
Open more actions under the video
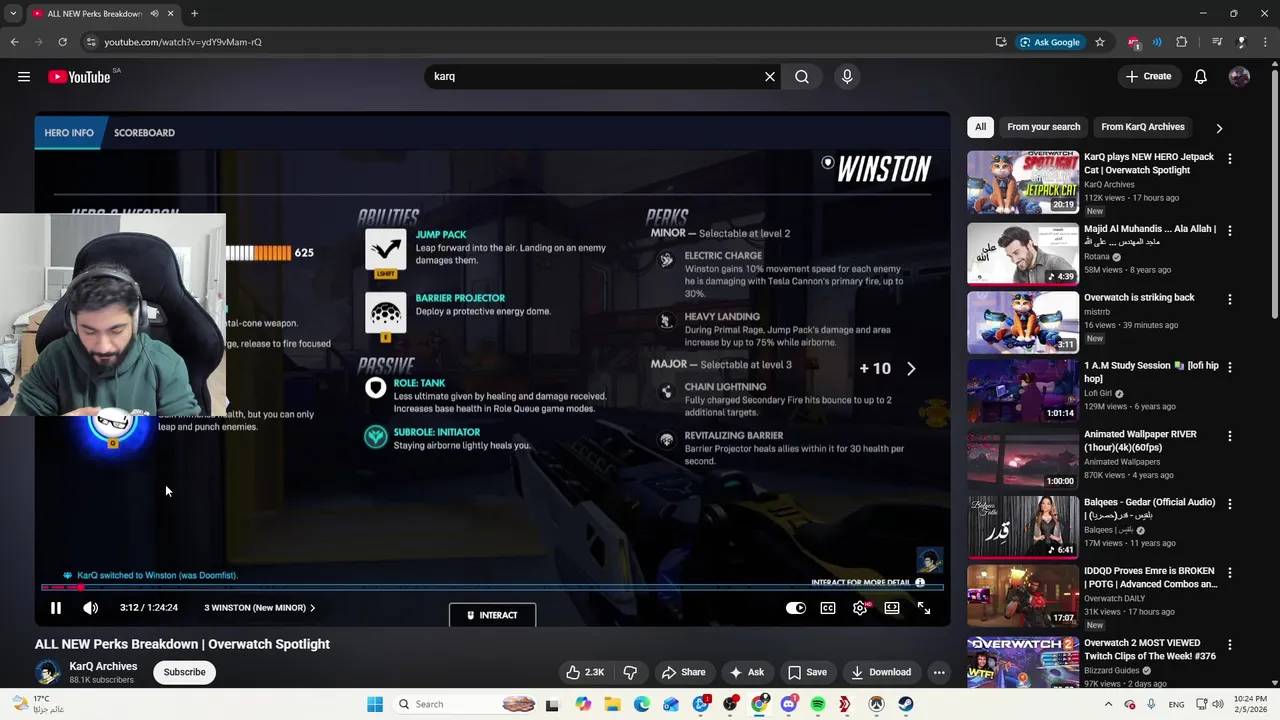939,672
